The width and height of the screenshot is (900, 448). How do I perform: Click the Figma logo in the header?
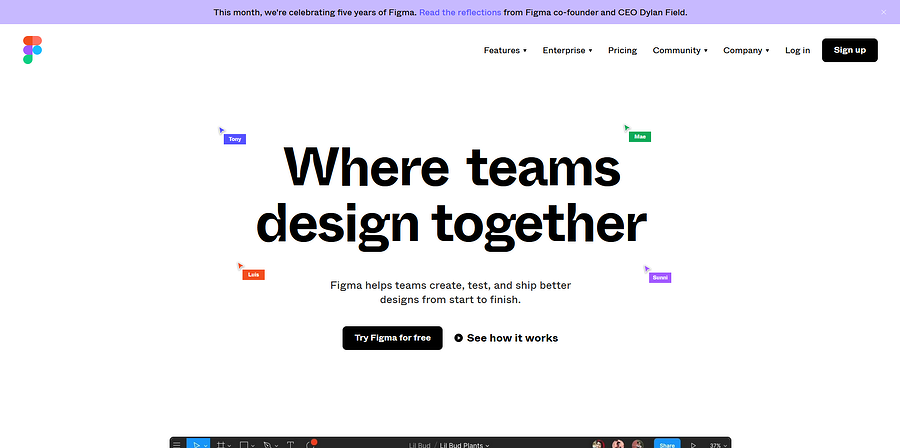tap(33, 50)
